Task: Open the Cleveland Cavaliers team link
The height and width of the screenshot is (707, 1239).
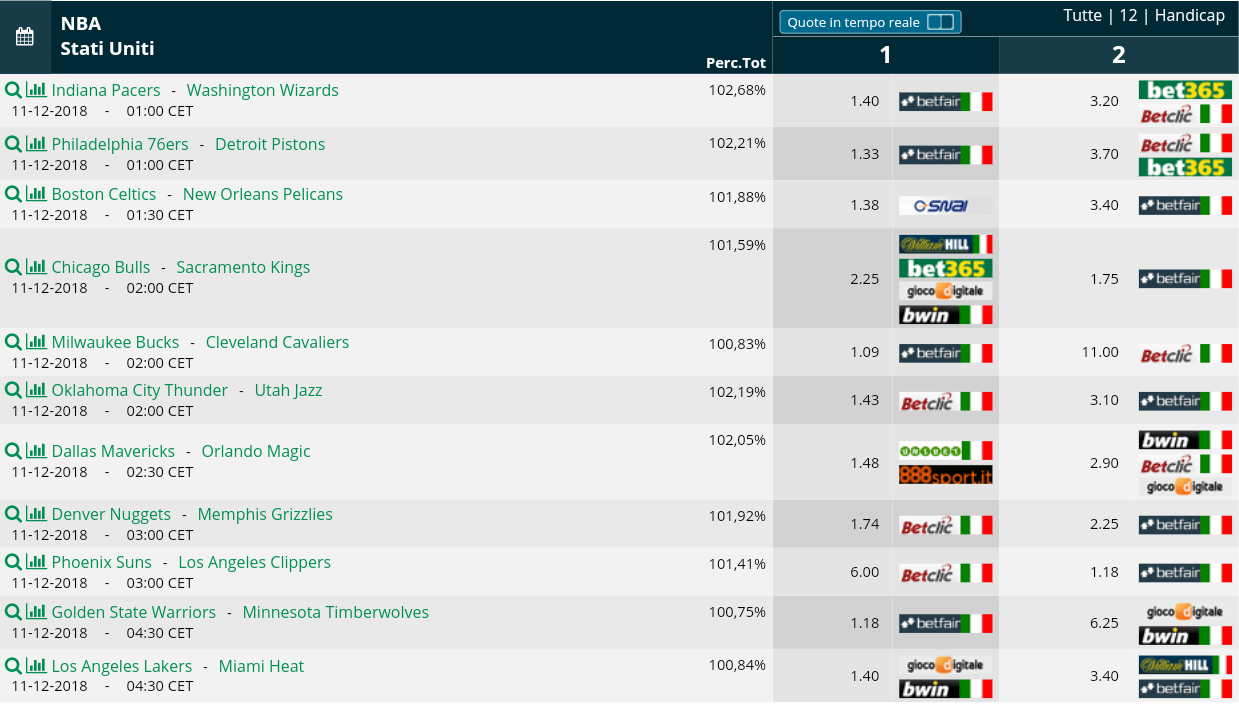Action: [x=277, y=342]
